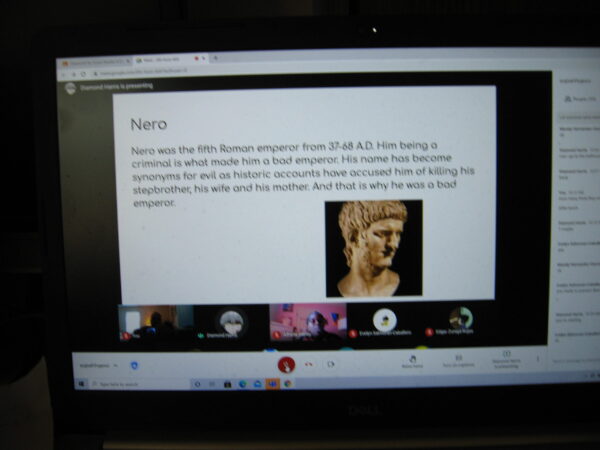Click the red raised-hand microphone button

[x=286, y=365]
